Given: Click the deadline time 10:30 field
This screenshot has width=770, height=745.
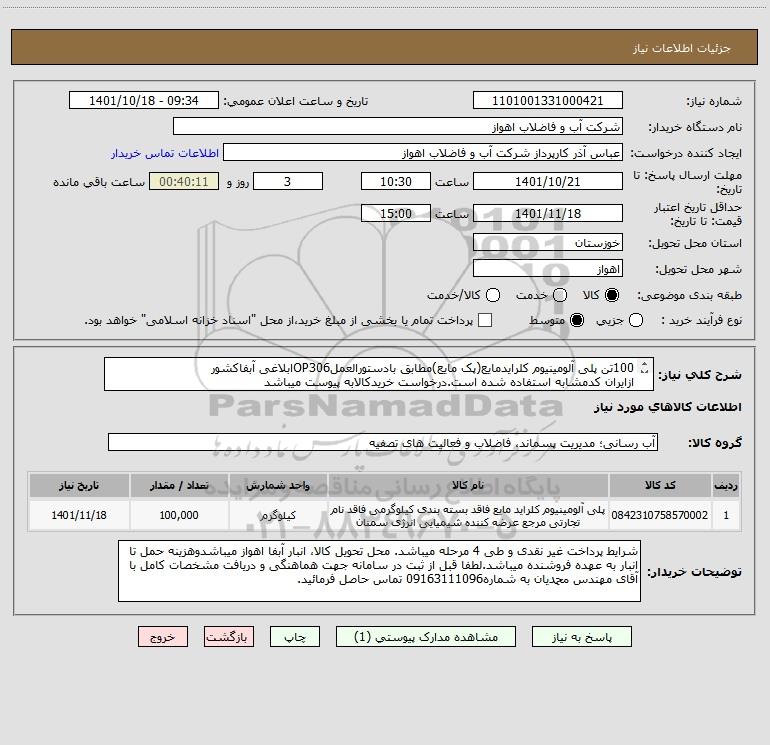Looking at the screenshot, I should point(396,181).
